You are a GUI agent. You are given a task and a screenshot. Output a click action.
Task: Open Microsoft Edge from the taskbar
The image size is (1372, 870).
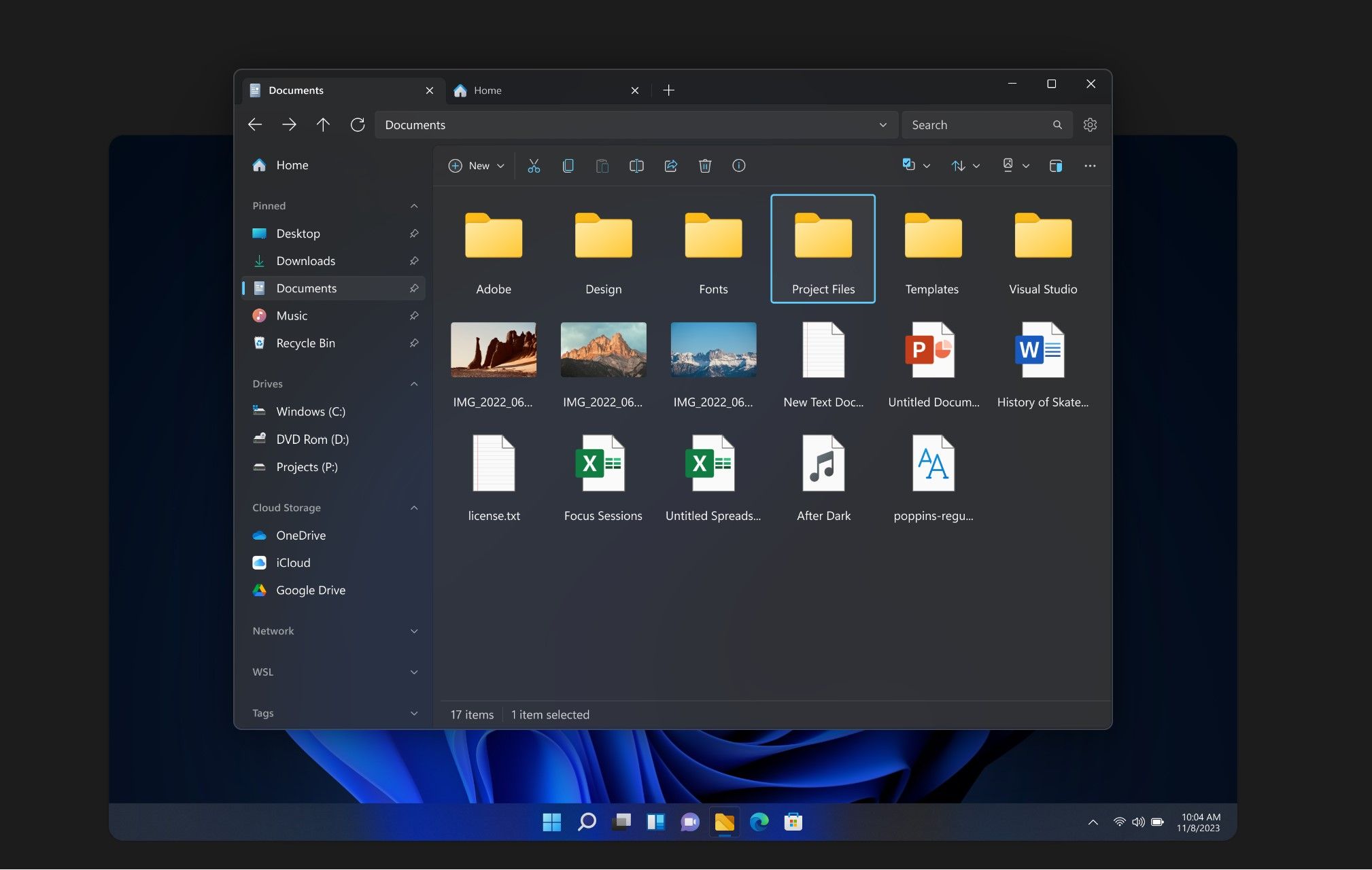pos(759,822)
